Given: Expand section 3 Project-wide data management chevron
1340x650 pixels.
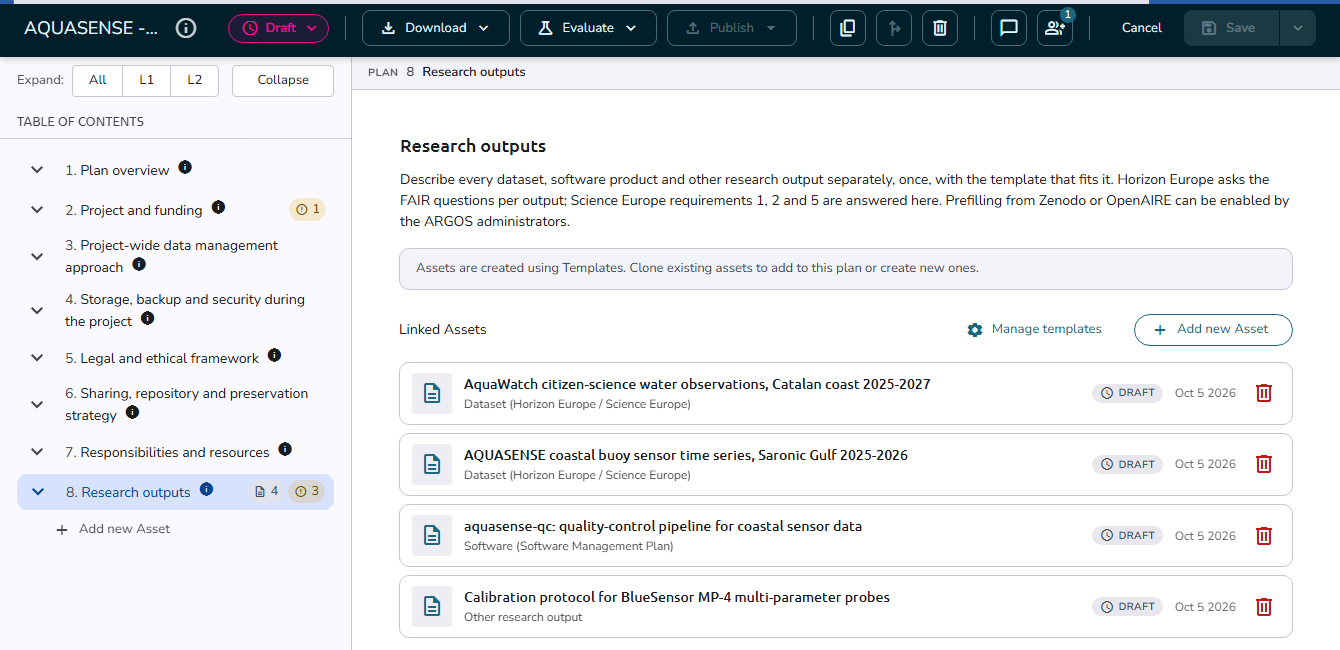Looking at the screenshot, I should click(x=37, y=256).
